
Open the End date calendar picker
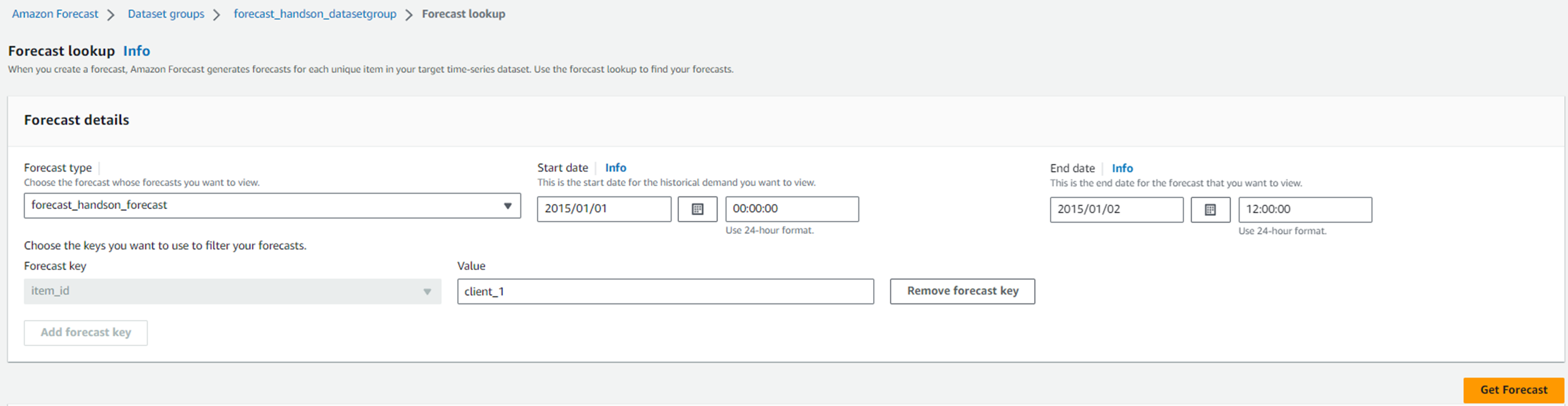pyautogui.click(x=1210, y=210)
